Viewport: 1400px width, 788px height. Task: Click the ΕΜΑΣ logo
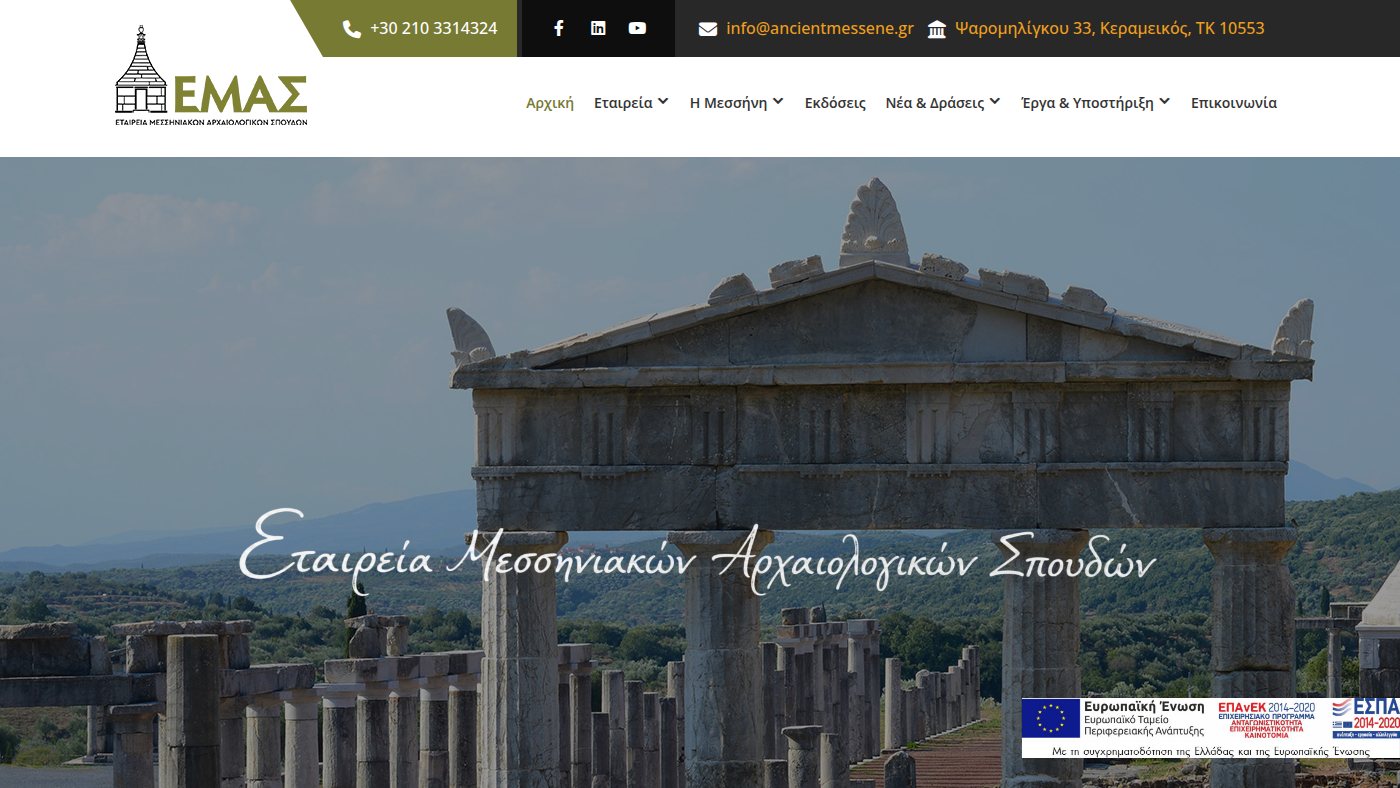pyautogui.click(x=211, y=76)
